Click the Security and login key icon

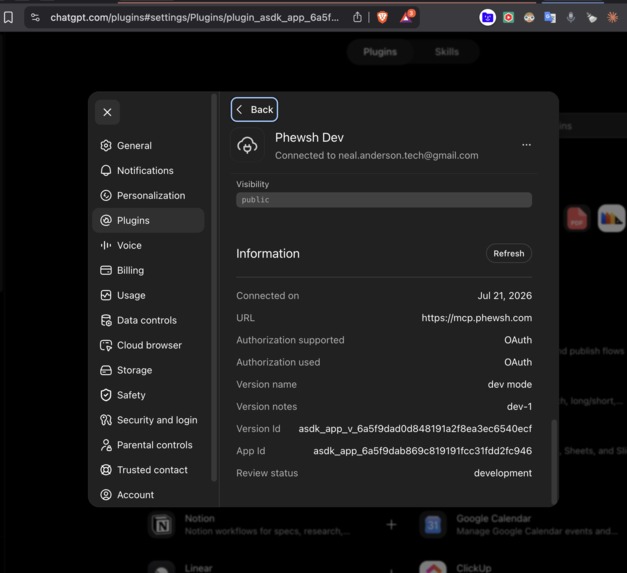click(x=106, y=420)
